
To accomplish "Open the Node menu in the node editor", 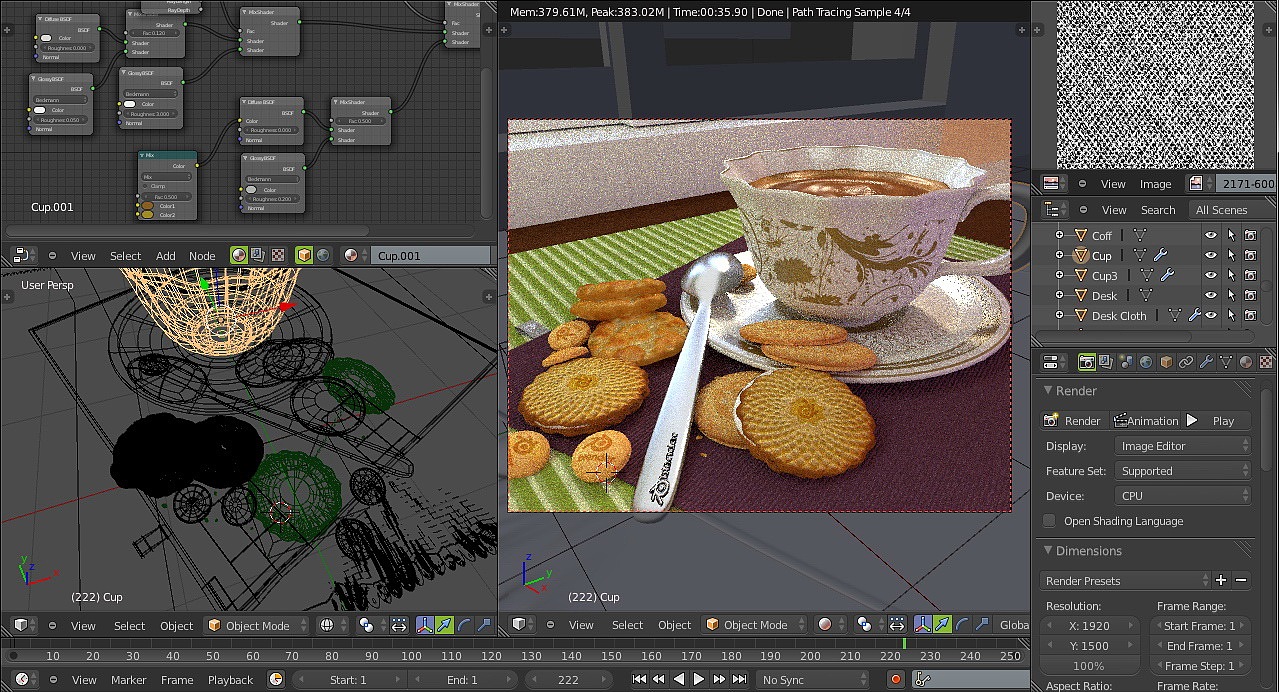I will coord(202,255).
